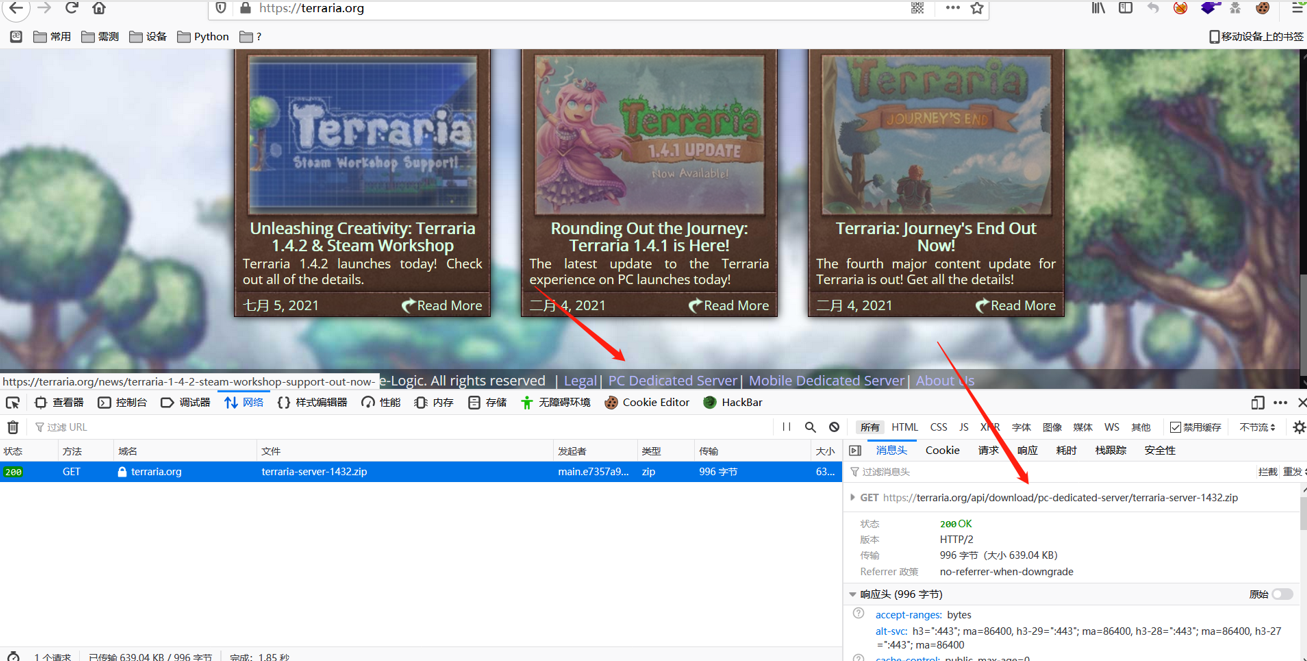Open the 需测 bookmarks folder
Image resolution: width=1307 pixels, height=661 pixels.
click(x=100, y=37)
